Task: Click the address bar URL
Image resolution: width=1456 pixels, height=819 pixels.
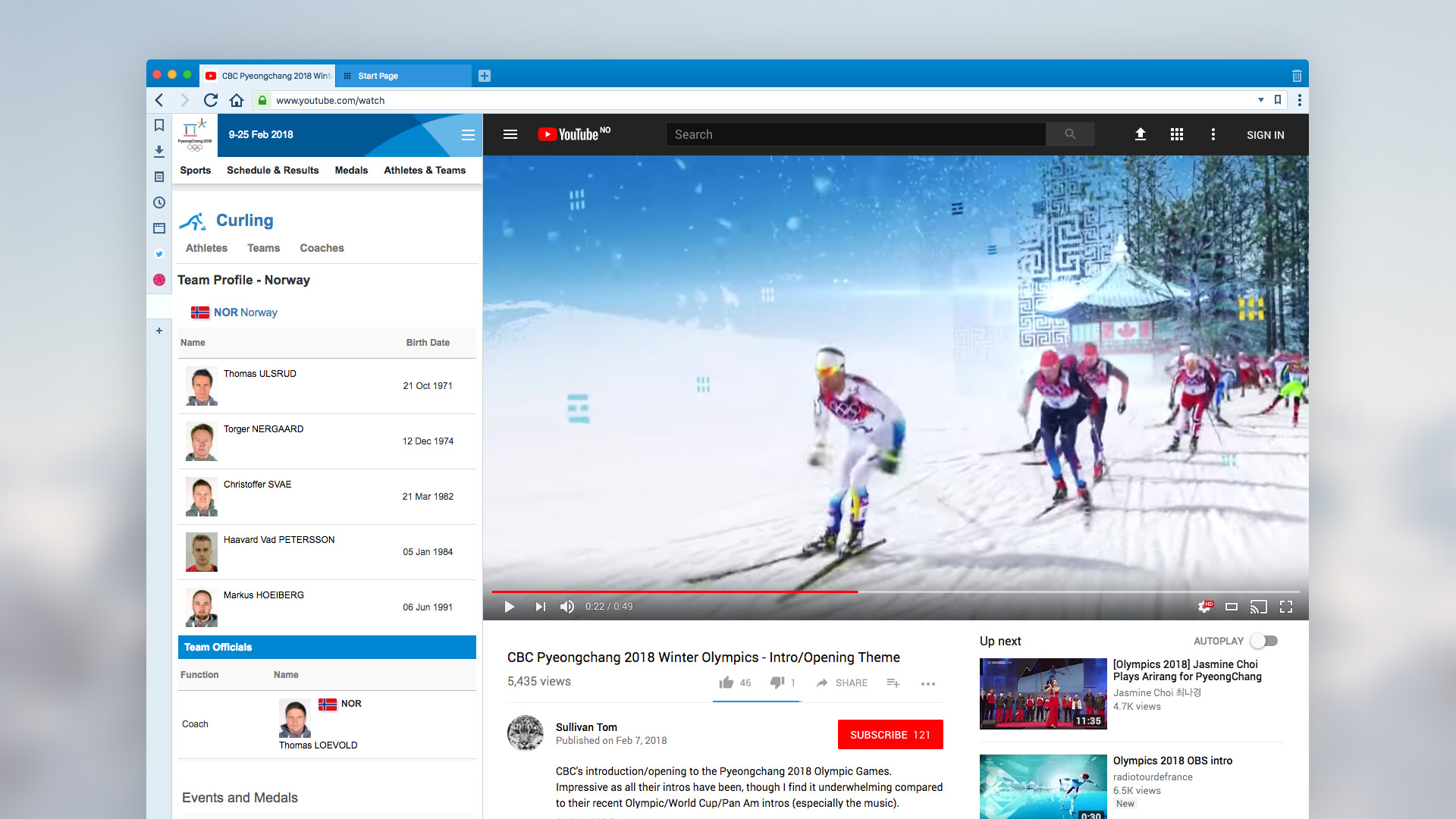Action: 330,100
